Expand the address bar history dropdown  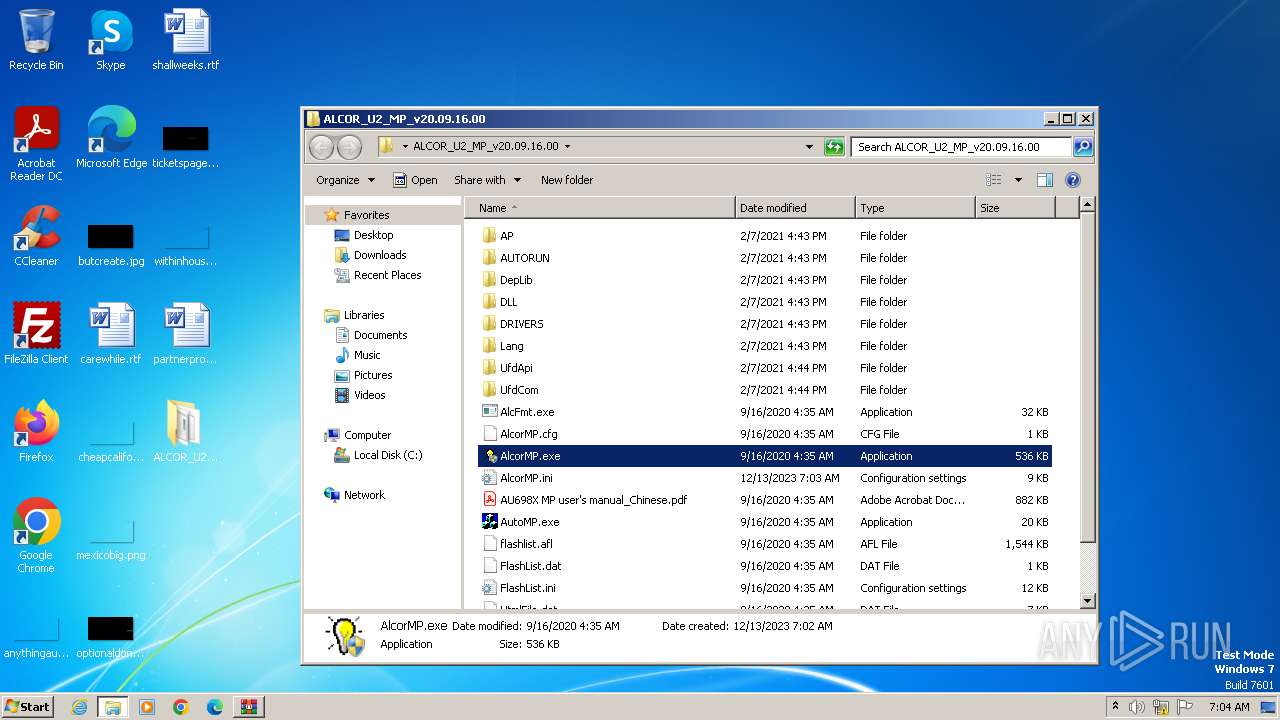coord(809,147)
